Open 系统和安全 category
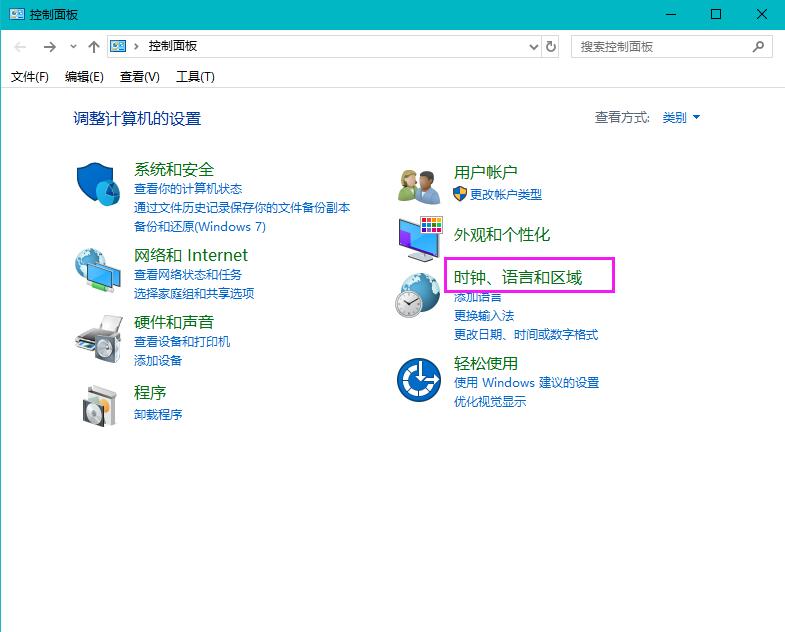The image size is (785, 632). [x=174, y=170]
